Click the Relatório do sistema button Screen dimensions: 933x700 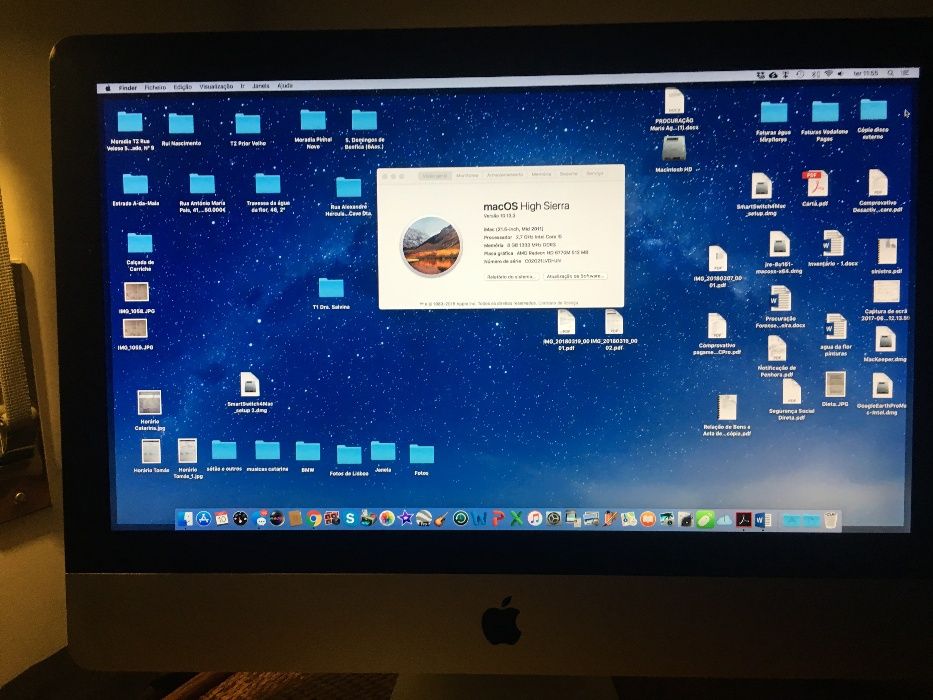(x=512, y=277)
